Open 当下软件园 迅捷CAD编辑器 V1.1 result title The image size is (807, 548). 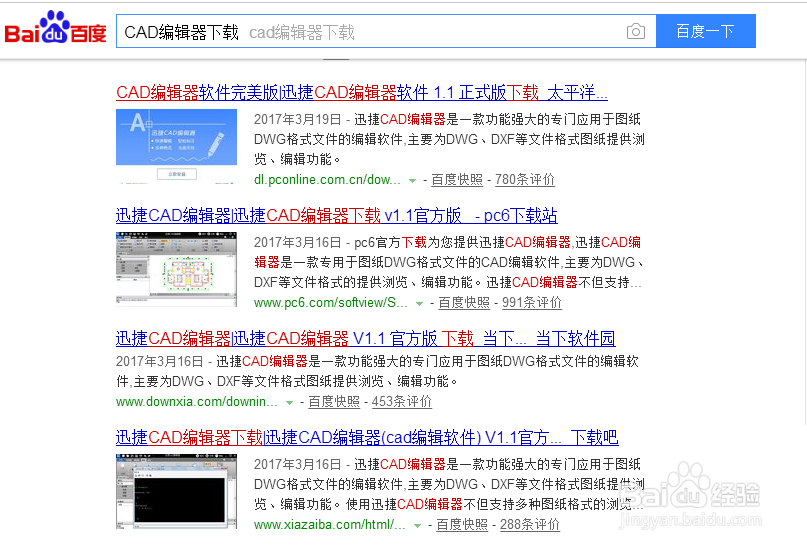(x=365, y=339)
